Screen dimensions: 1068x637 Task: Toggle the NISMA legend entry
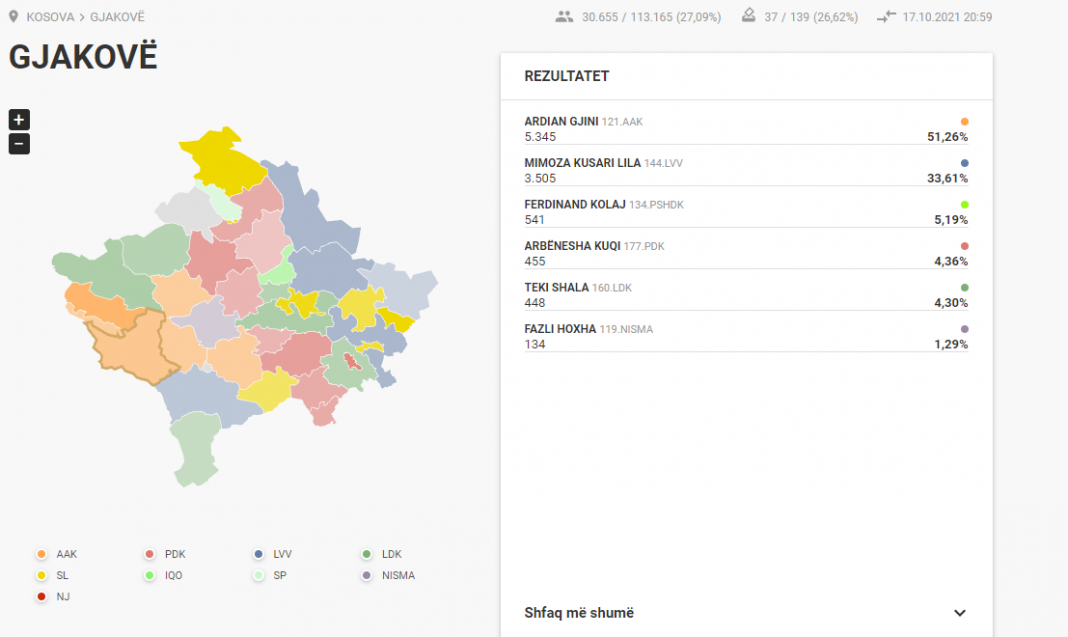[388, 576]
